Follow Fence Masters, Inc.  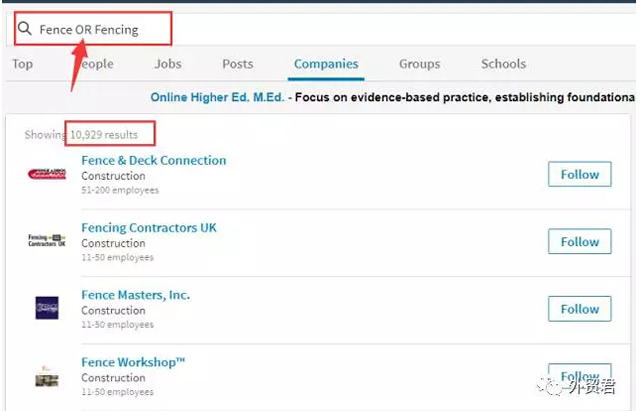coord(579,309)
